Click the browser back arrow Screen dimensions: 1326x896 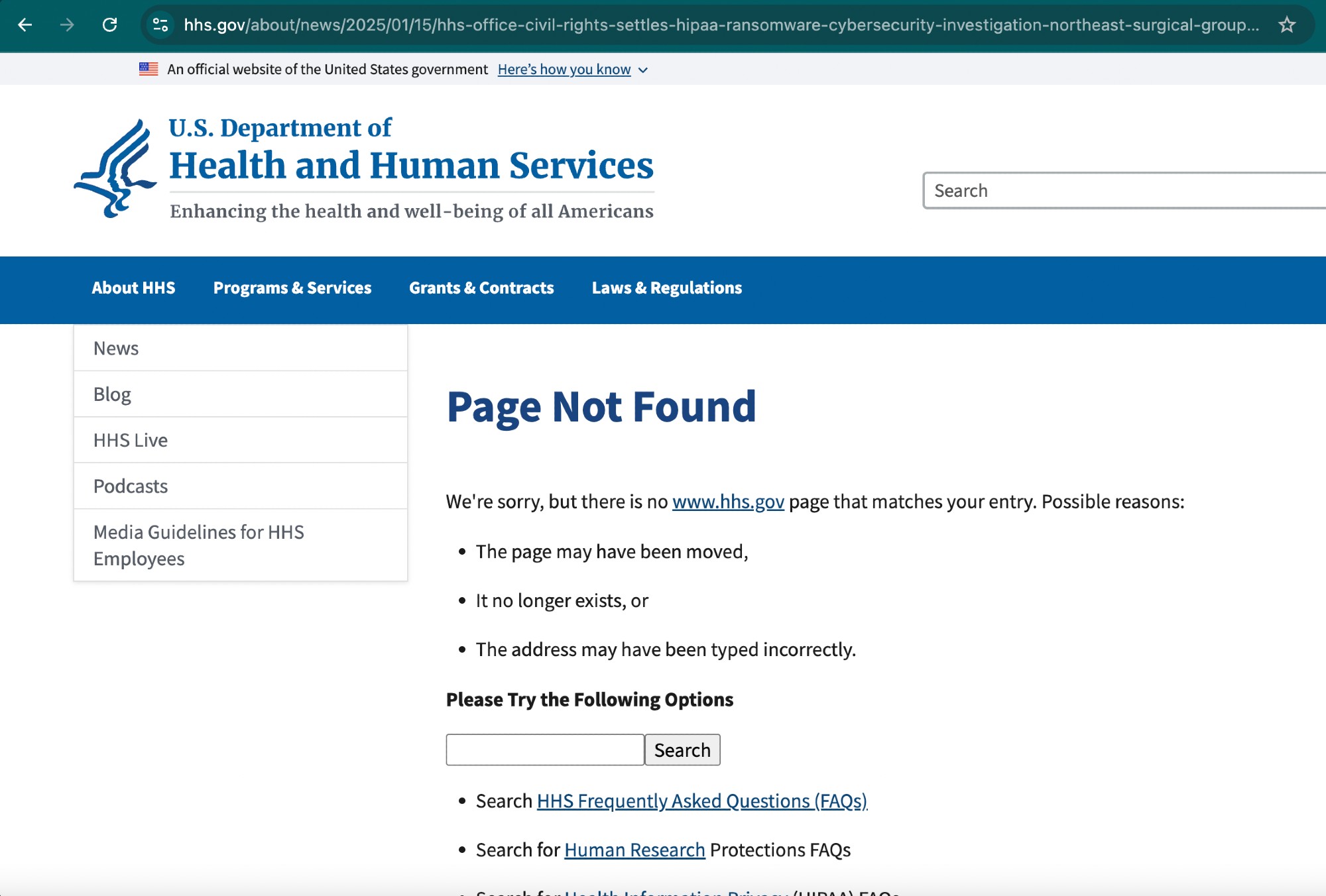pos(25,25)
